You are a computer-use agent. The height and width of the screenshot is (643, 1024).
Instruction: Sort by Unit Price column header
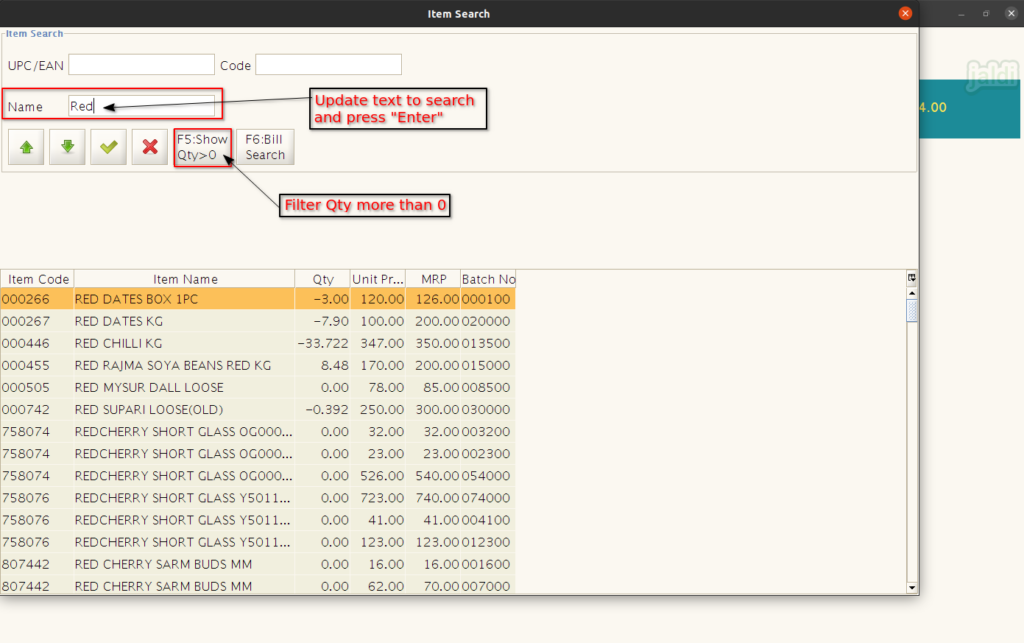(x=378, y=279)
